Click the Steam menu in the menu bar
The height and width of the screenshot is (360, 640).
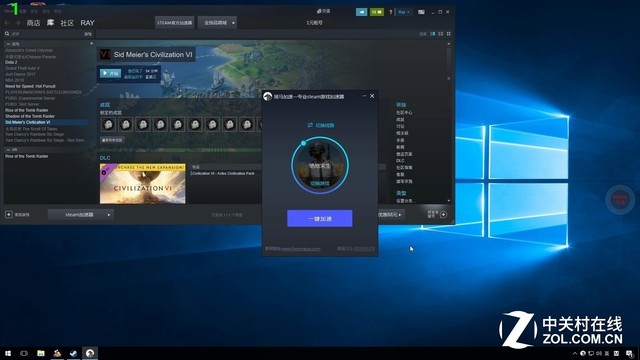pyautogui.click(x=8, y=11)
